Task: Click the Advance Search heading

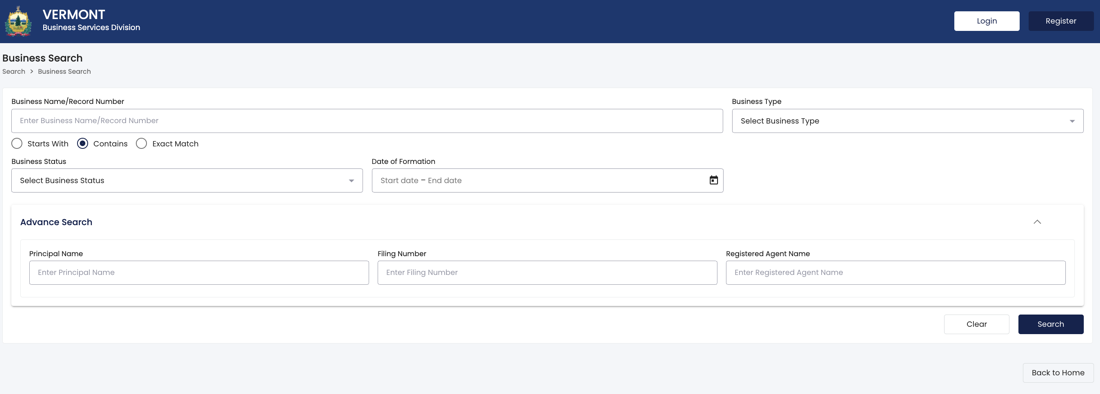Action: tap(56, 222)
